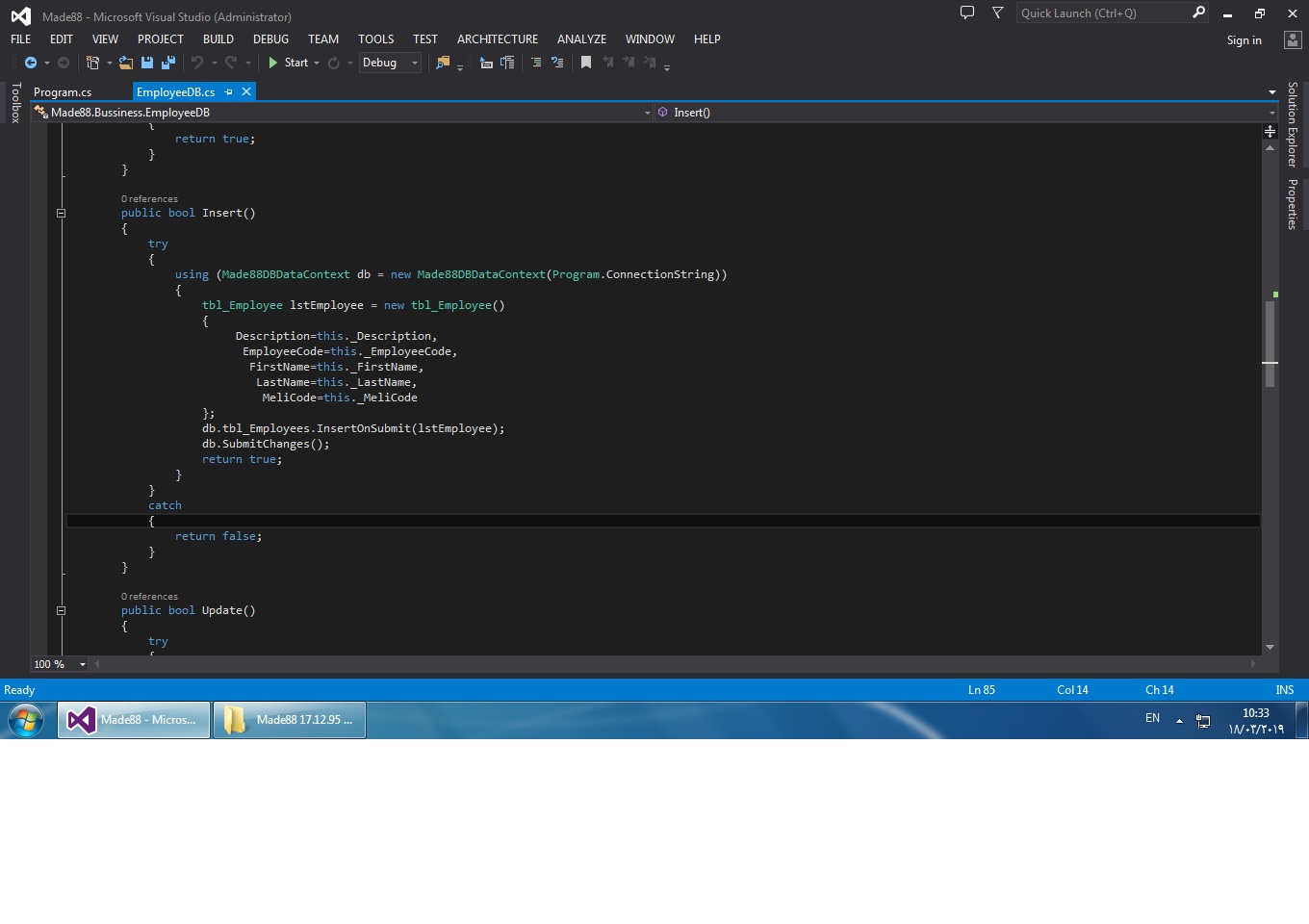1309x924 pixels.
Task: Click the notifications flag icon
Action: click(x=998, y=13)
